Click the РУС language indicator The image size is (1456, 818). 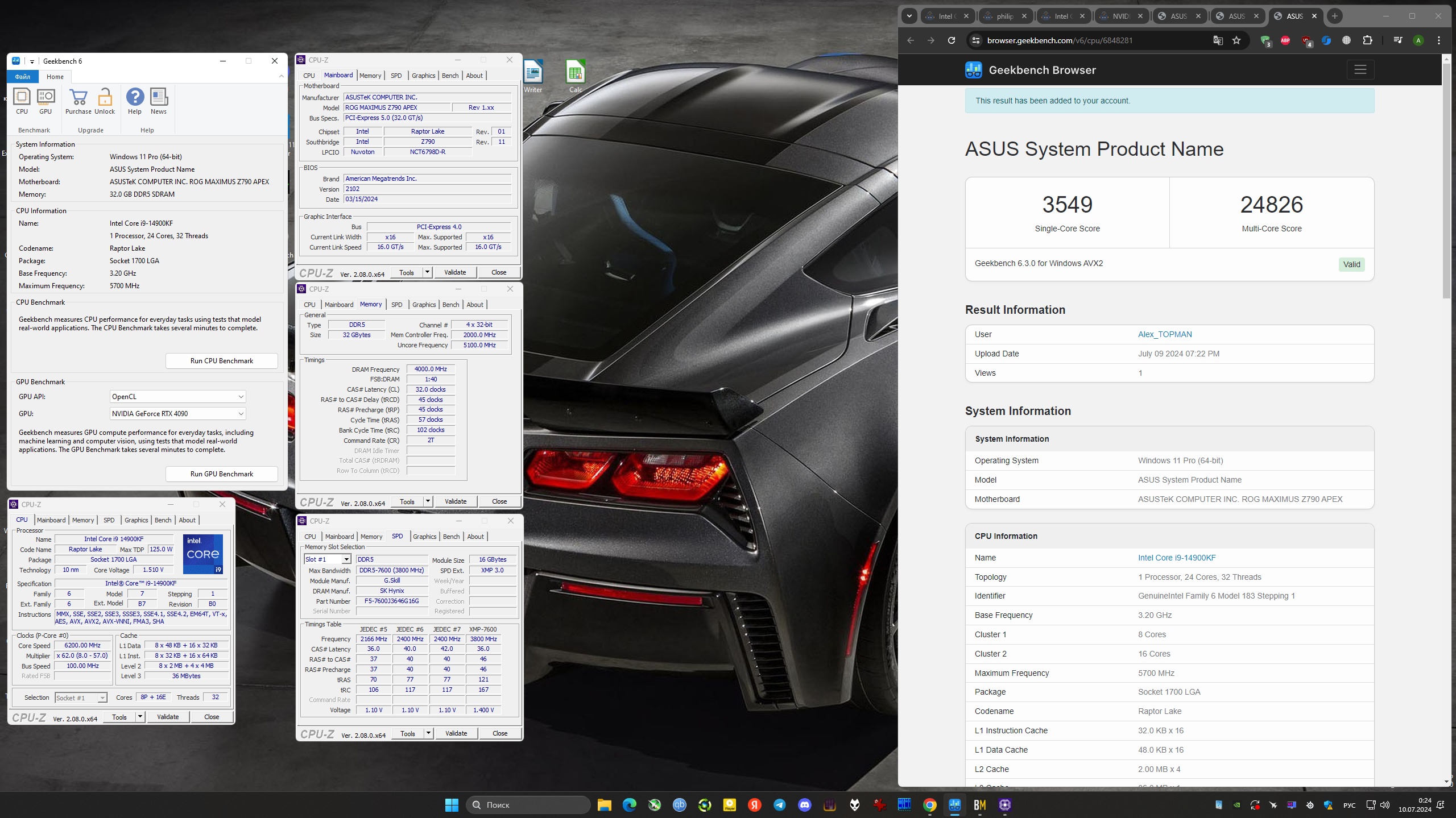coord(1350,805)
